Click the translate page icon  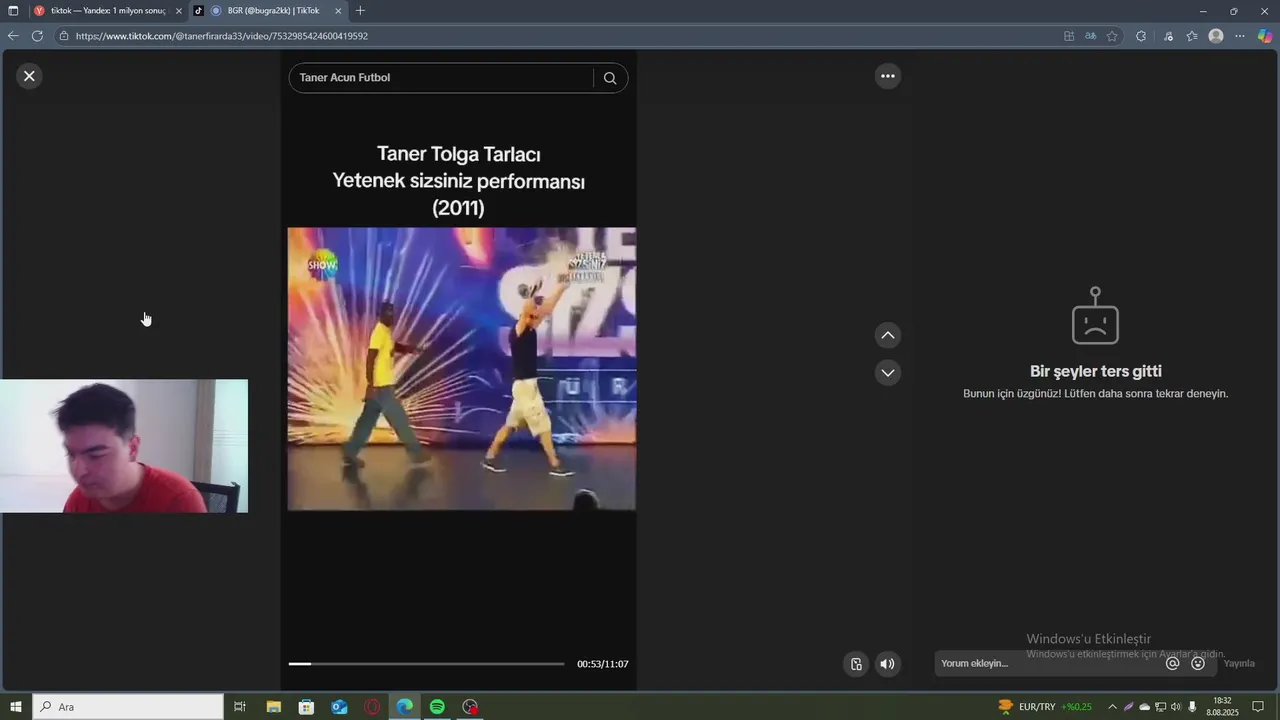click(x=1091, y=36)
